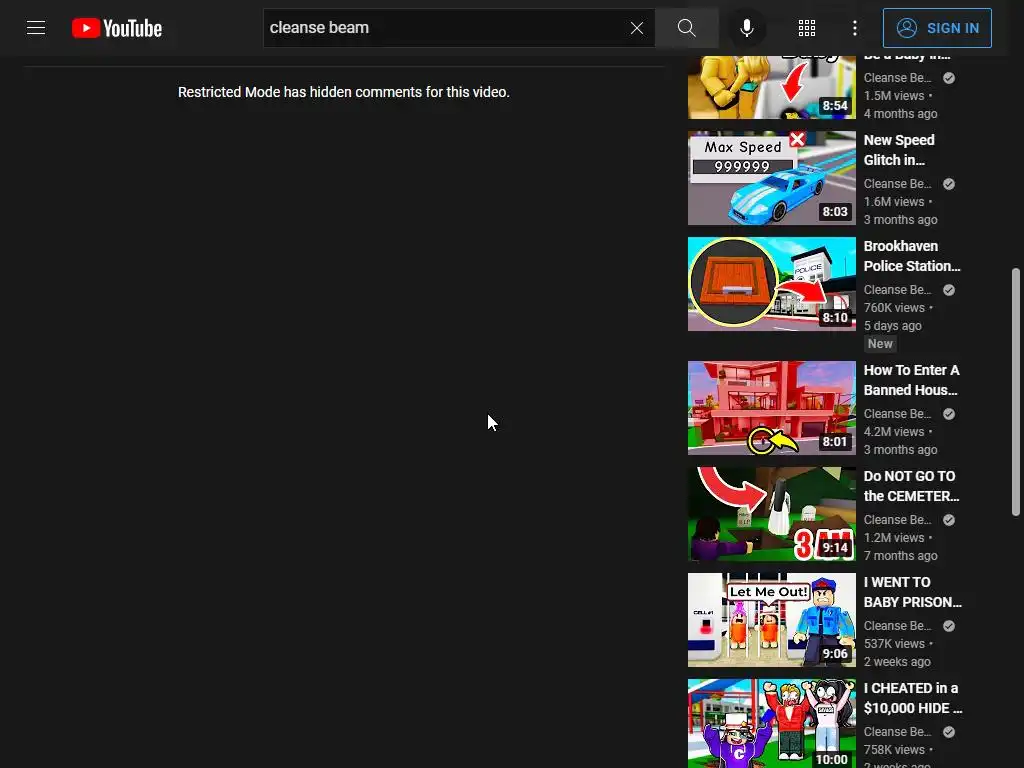Click verified badge on Banned House video
Viewport: 1024px width, 768px height.
[949, 414]
